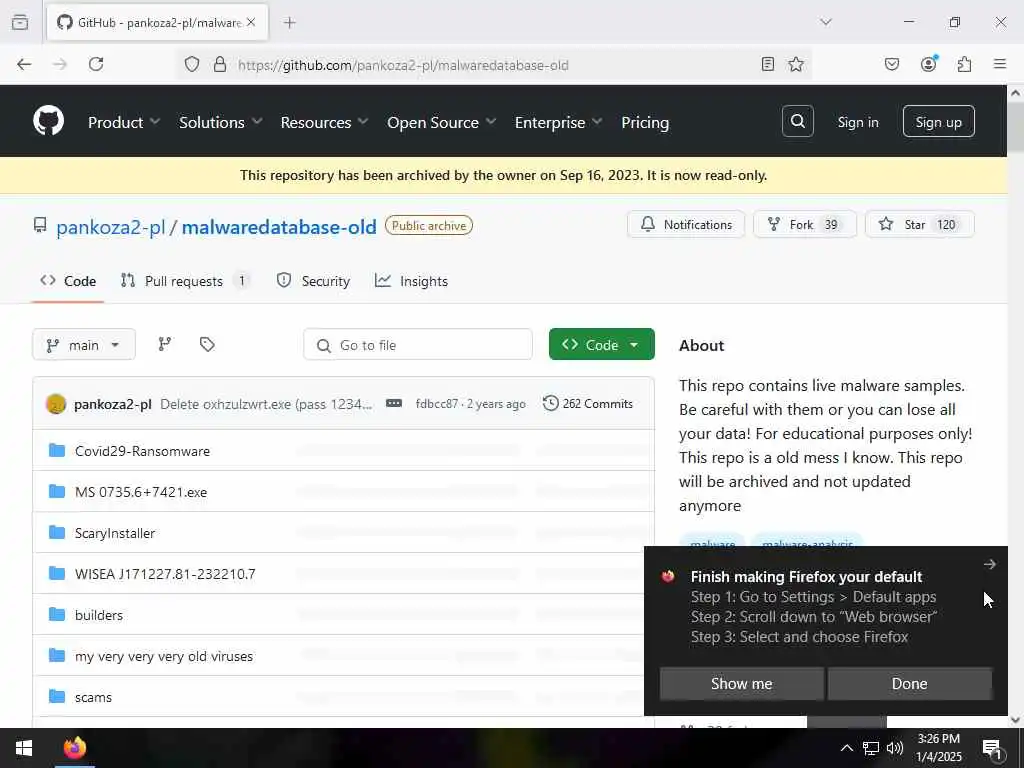This screenshot has width=1024, height=768.
Task: Click Show me in Firefox popup
Action: point(741,684)
